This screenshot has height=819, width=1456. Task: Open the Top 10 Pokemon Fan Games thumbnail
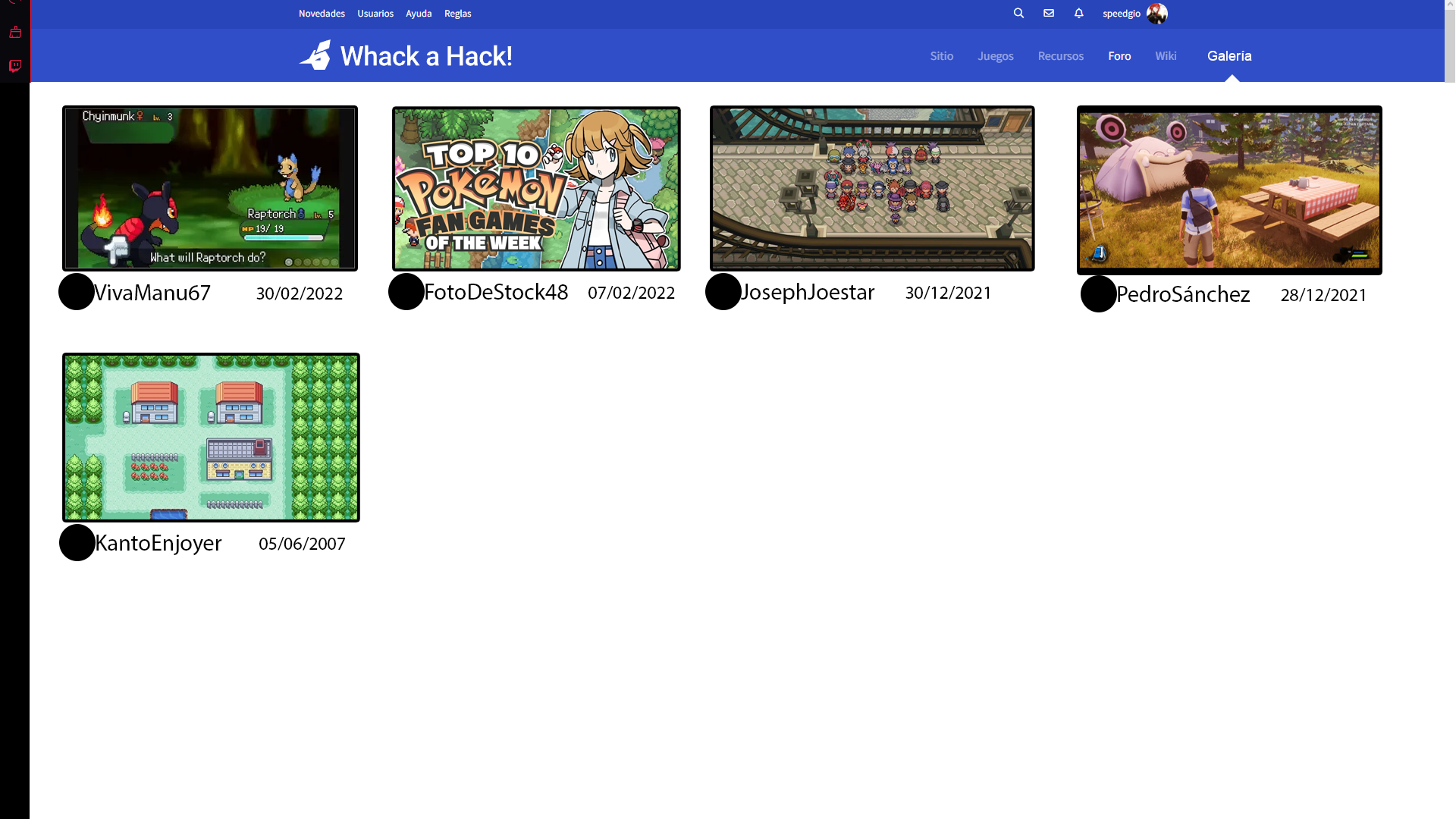(x=536, y=189)
